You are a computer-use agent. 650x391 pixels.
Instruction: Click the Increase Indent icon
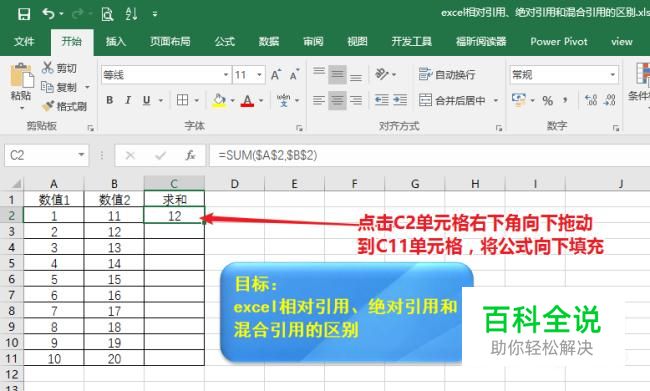click(400, 100)
